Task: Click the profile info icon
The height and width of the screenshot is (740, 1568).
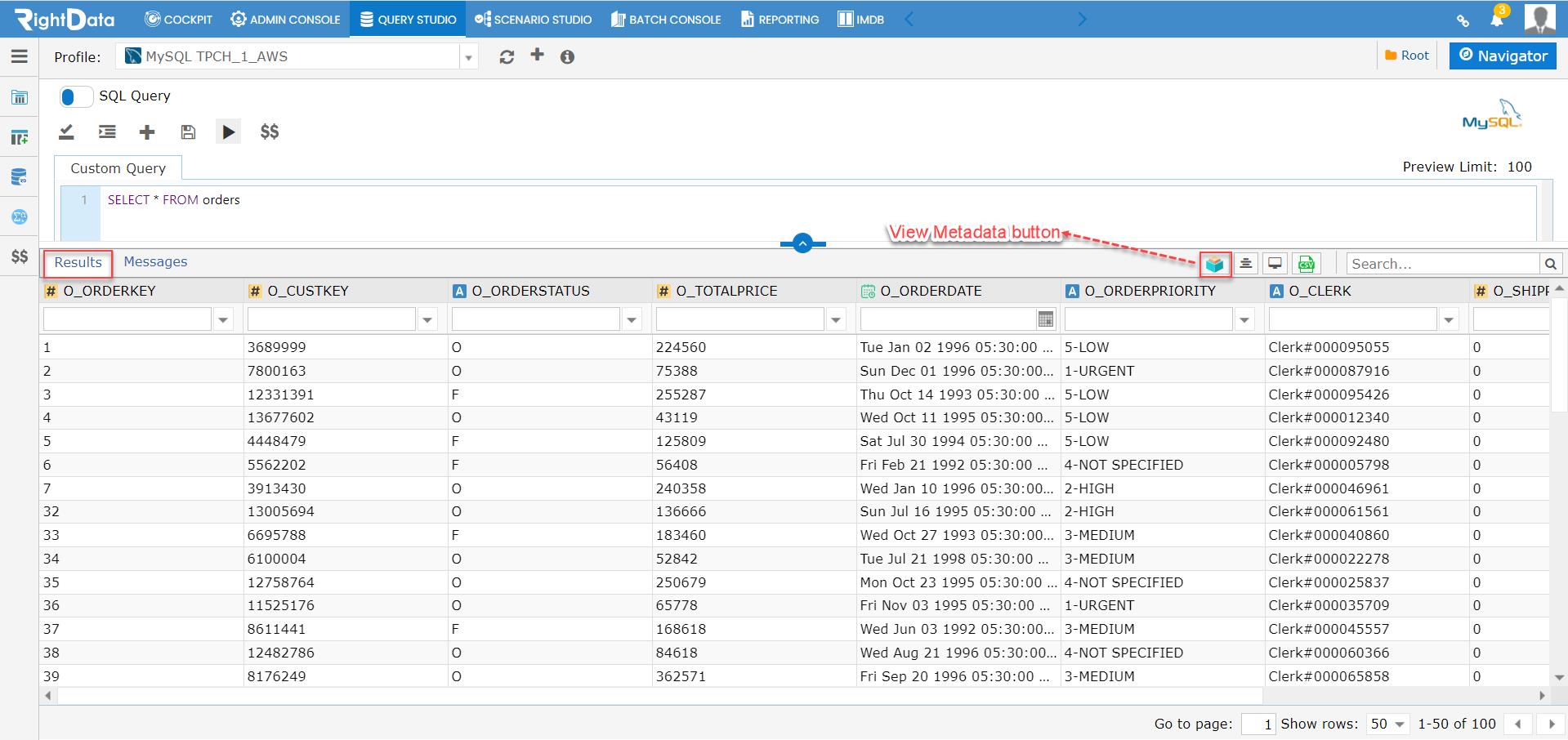Action: [567, 56]
